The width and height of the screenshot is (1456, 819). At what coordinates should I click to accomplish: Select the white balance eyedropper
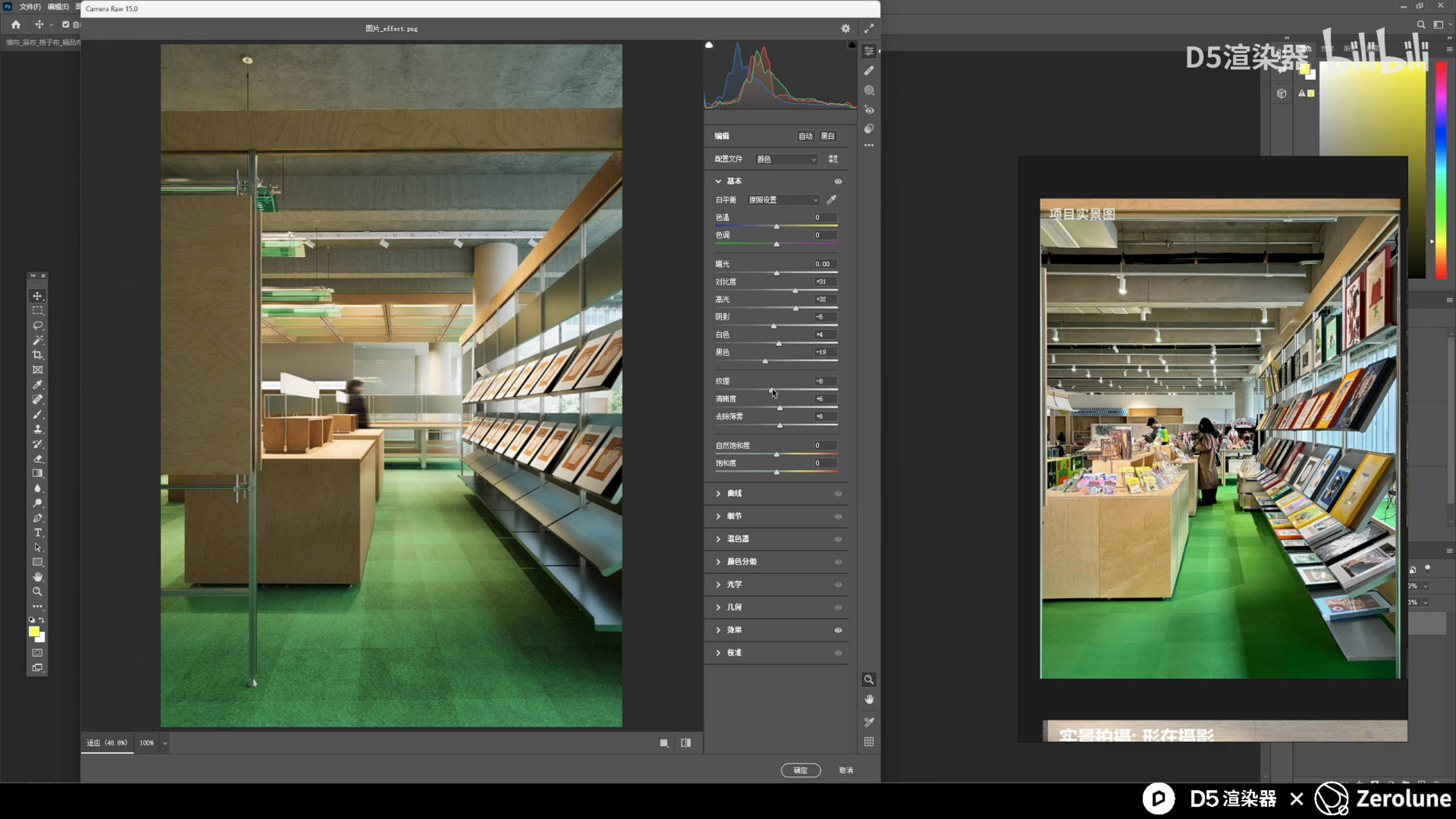832,200
